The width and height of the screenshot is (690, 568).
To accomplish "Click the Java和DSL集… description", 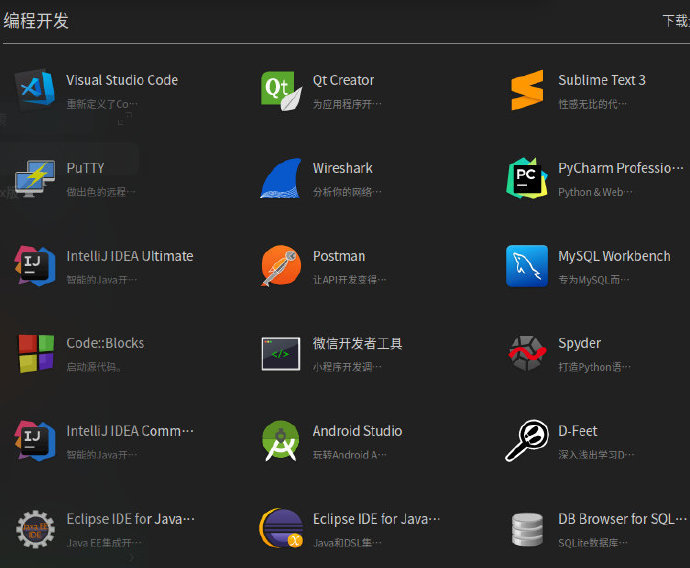I will point(347,543).
